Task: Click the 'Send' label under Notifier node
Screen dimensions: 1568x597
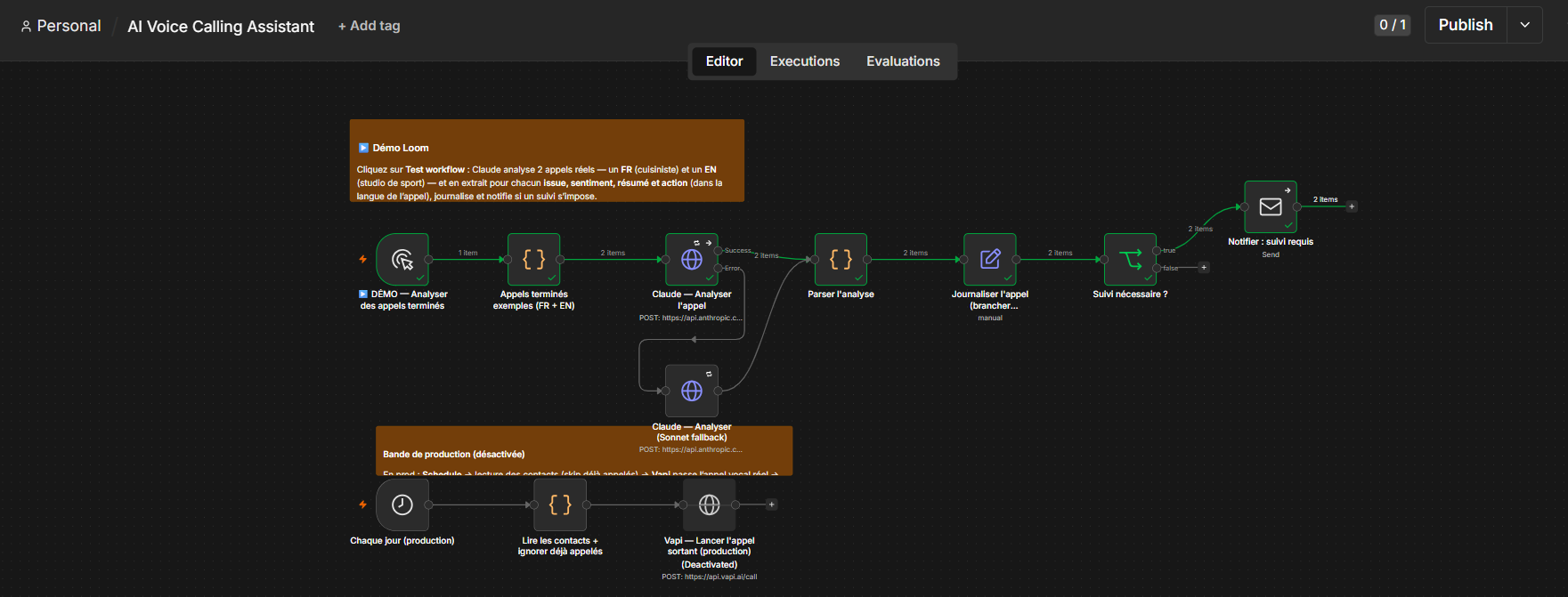Action: pos(1271,254)
